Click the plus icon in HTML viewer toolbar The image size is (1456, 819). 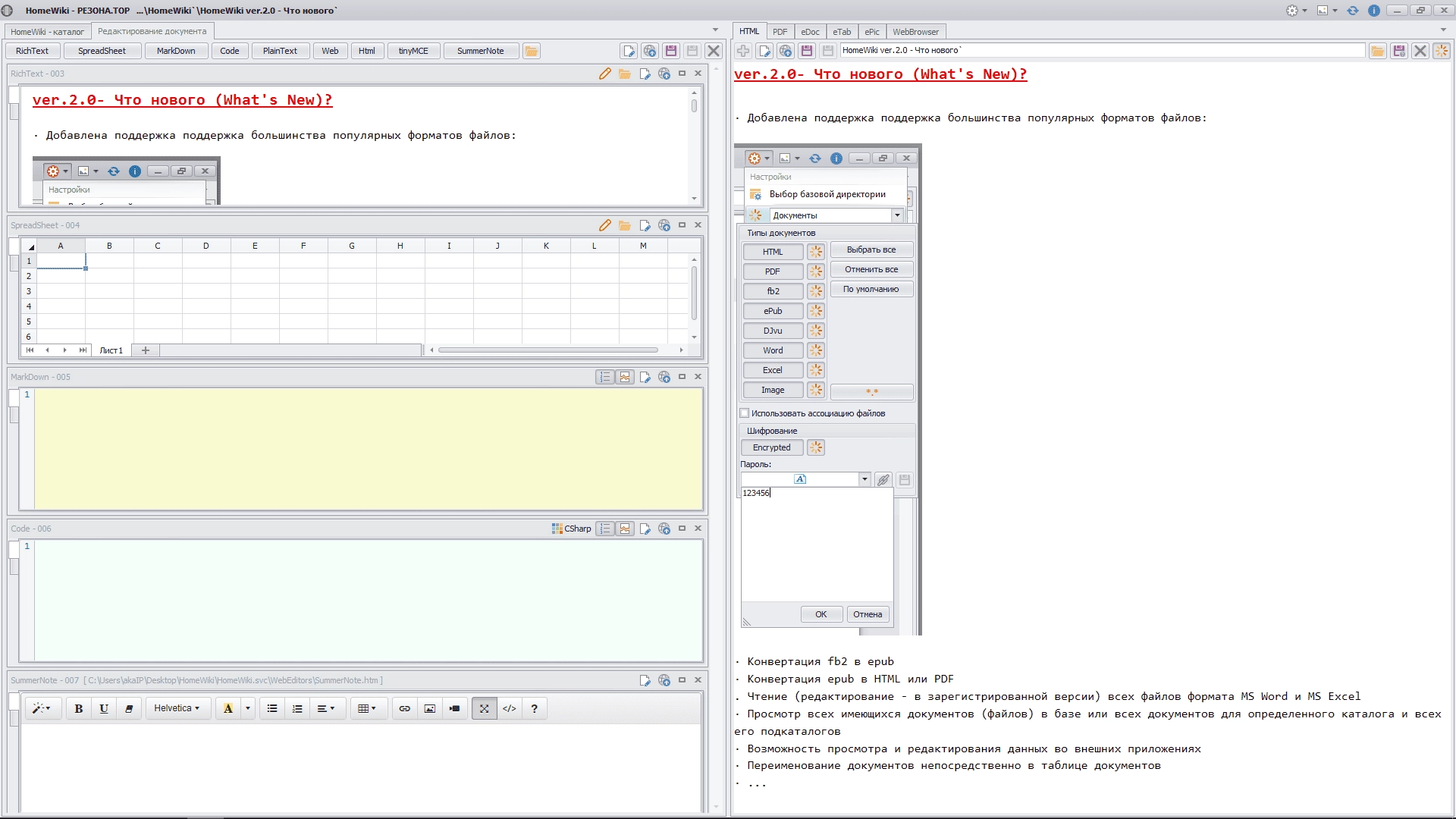tap(743, 51)
